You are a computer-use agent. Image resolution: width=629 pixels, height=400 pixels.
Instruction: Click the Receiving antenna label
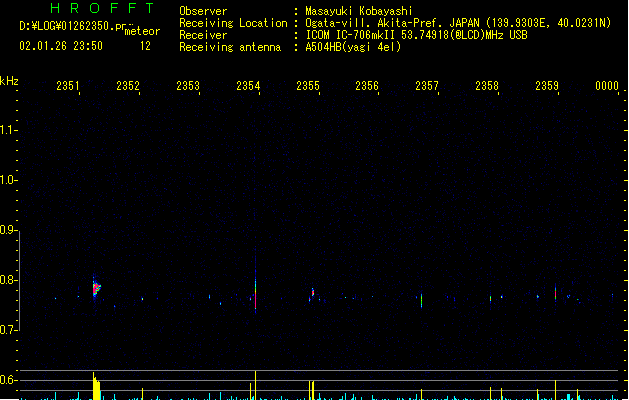(230, 47)
